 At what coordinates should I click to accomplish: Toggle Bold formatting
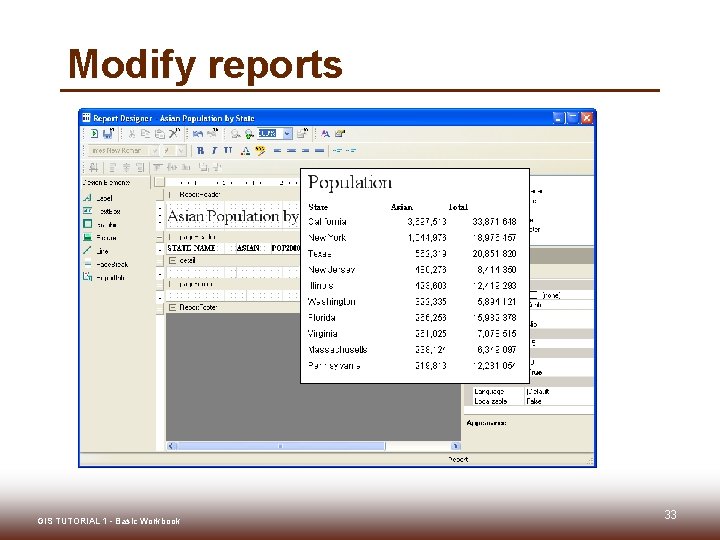coord(200,151)
